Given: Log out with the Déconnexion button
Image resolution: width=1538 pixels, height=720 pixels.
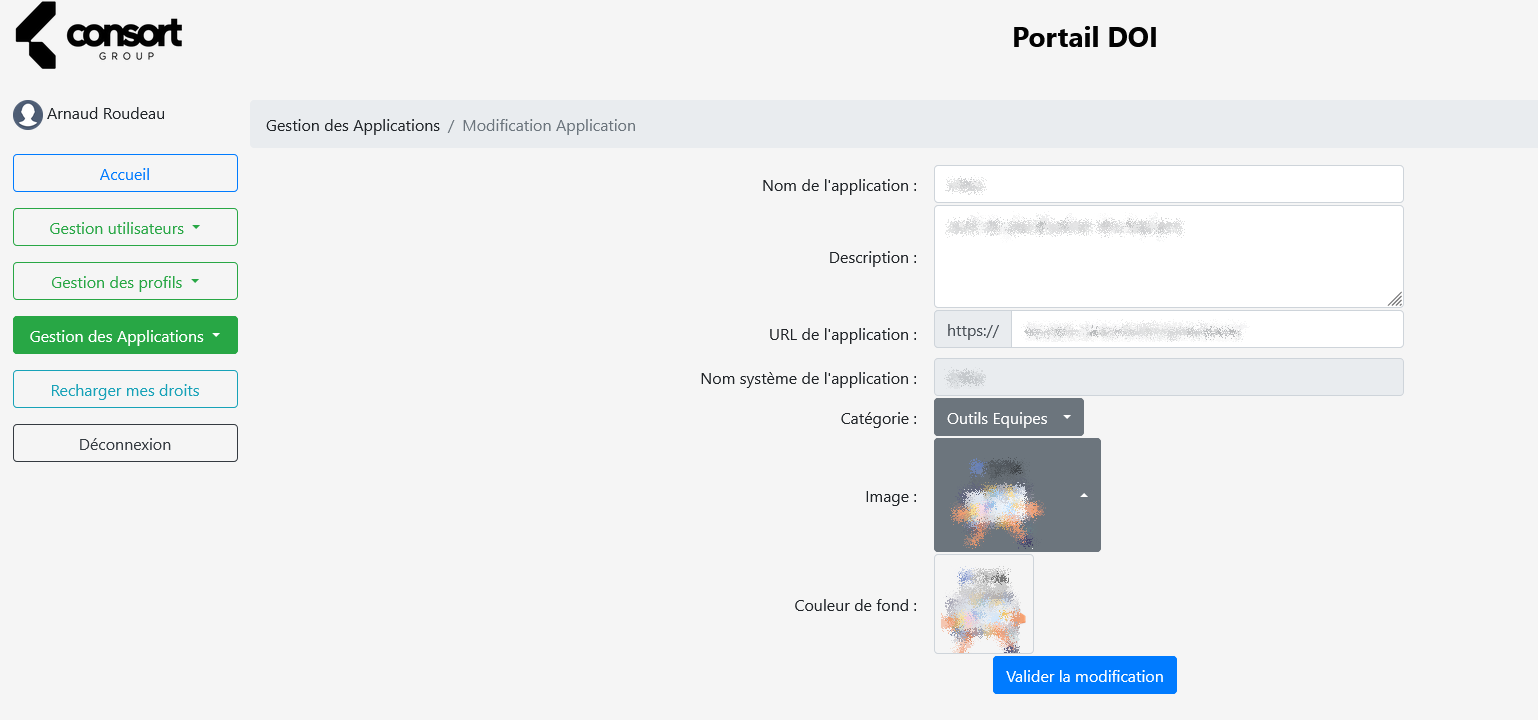Looking at the screenshot, I should click(125, 443).
